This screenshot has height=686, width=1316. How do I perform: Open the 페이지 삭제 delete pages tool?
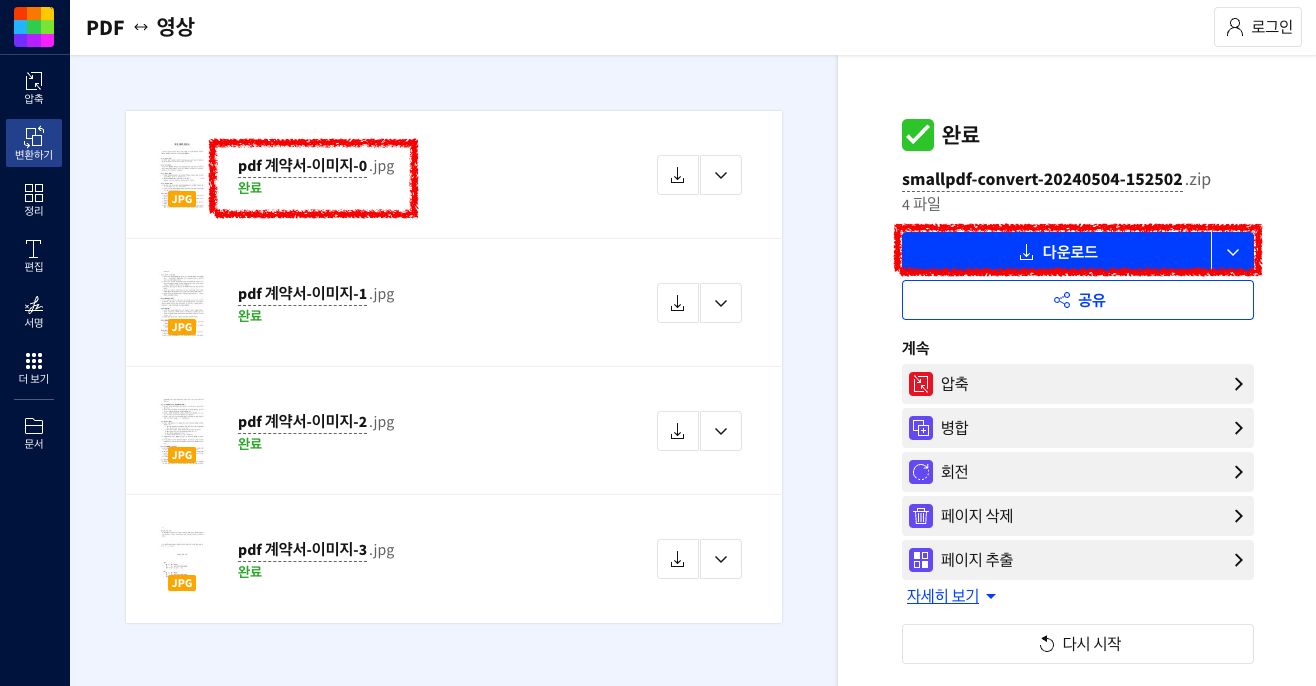point(1077,515)
